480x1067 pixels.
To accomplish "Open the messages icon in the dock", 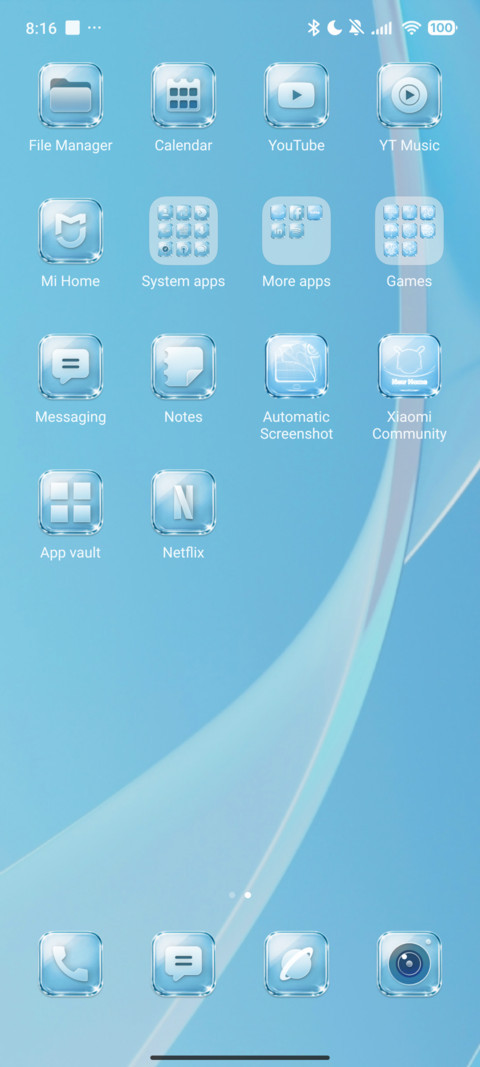I will pos(183,964).
